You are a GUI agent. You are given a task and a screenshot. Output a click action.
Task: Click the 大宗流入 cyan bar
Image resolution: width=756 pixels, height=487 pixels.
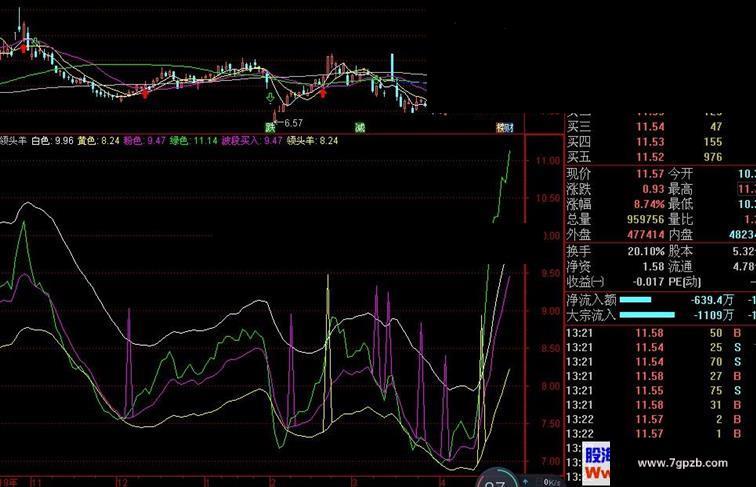pyautogui.click(x=647, y=315)
